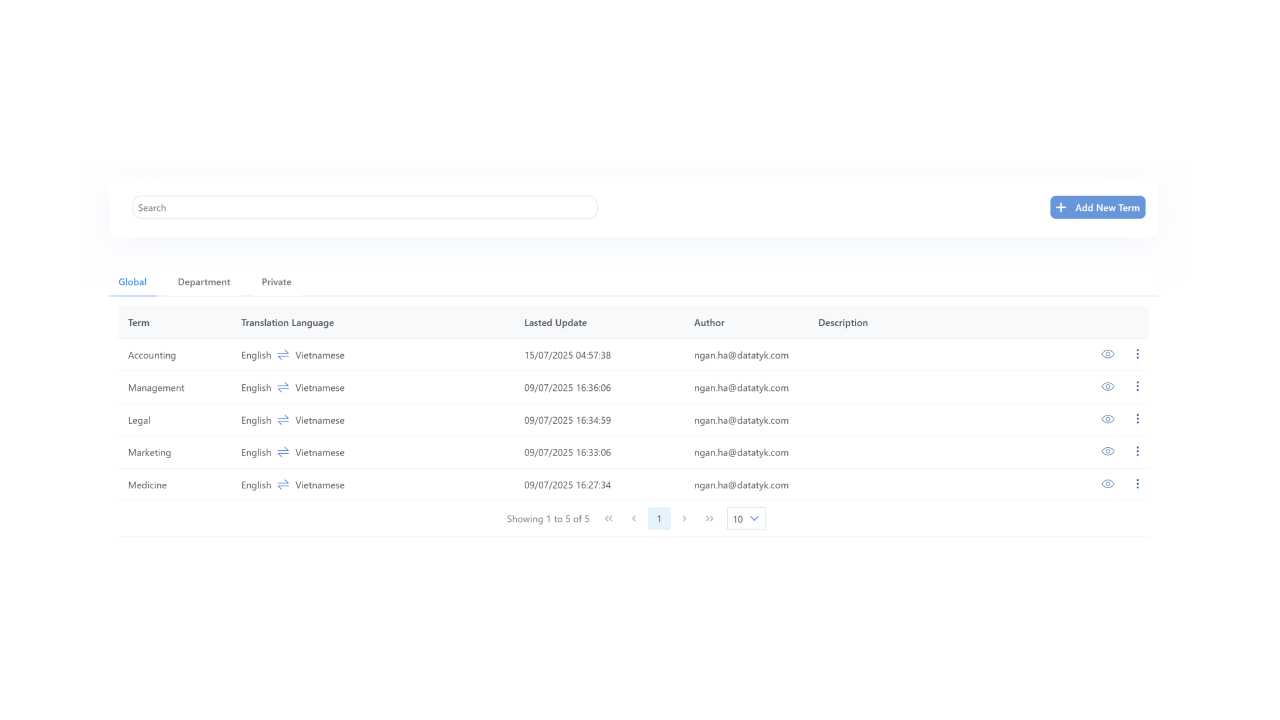Focus the Search input field
Viewport: 1280px width, 720px height.
(365, 208)
